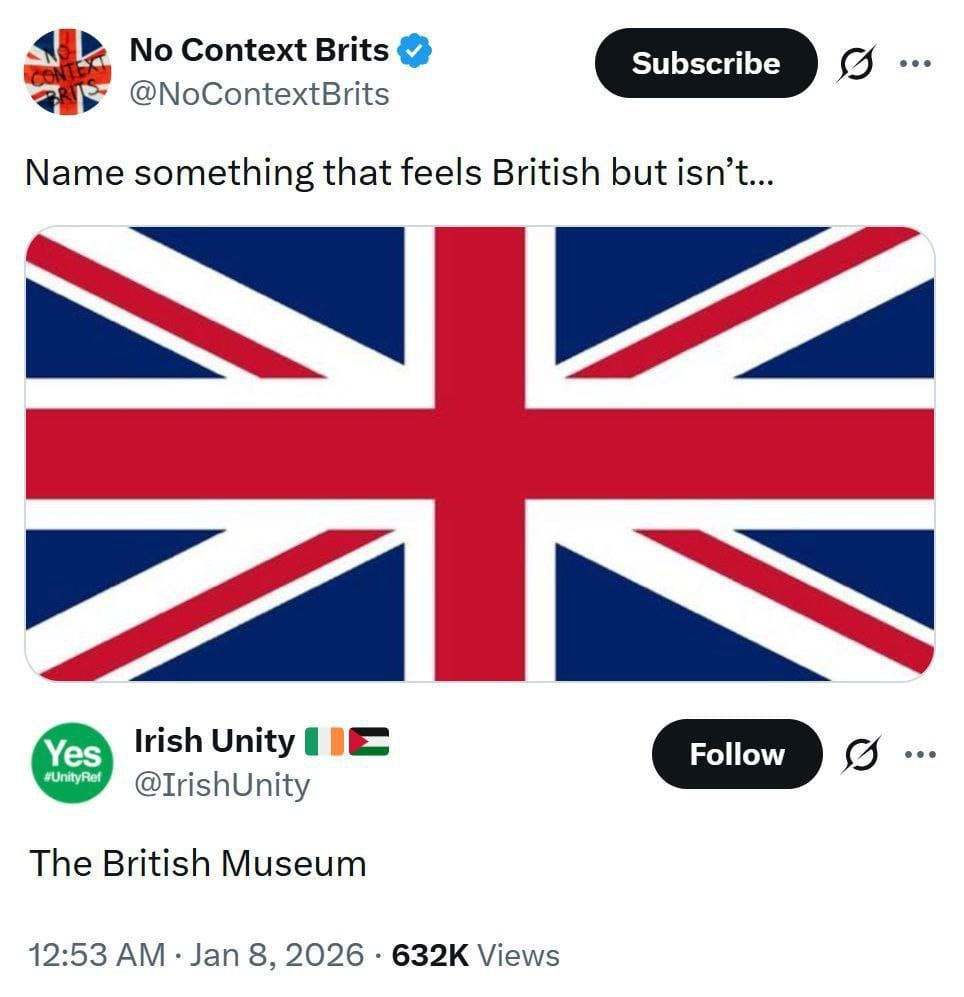Open the @IrishUnity handle link

click(x=222, y=785)
